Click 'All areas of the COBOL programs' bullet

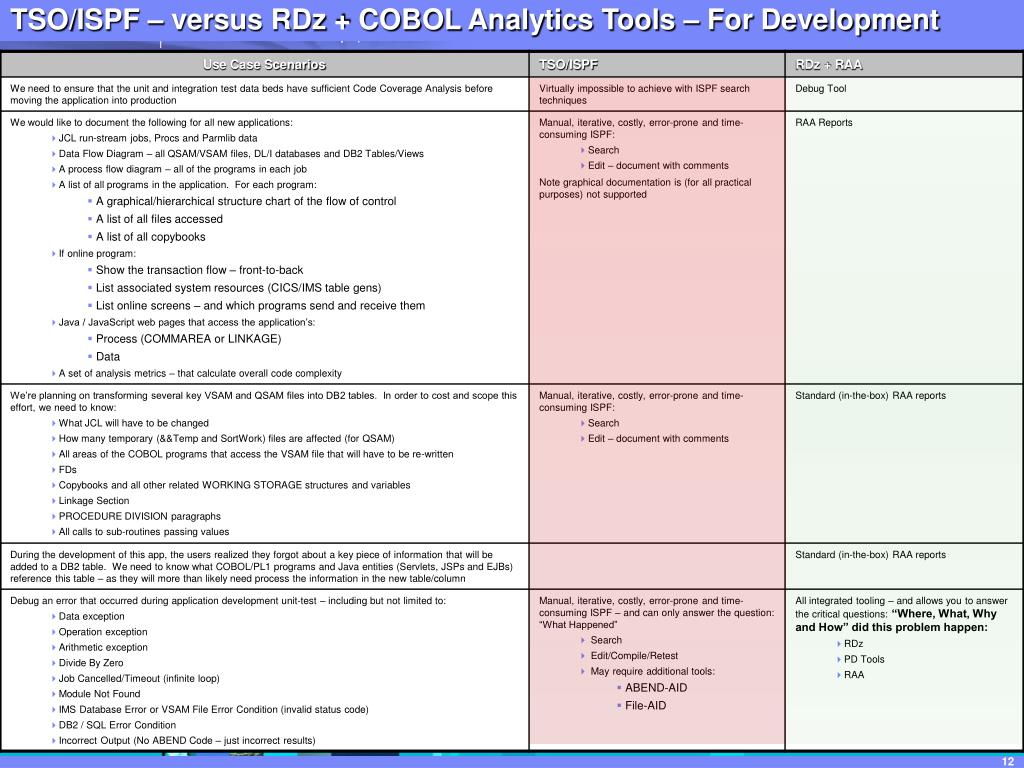tap(255, 454)
